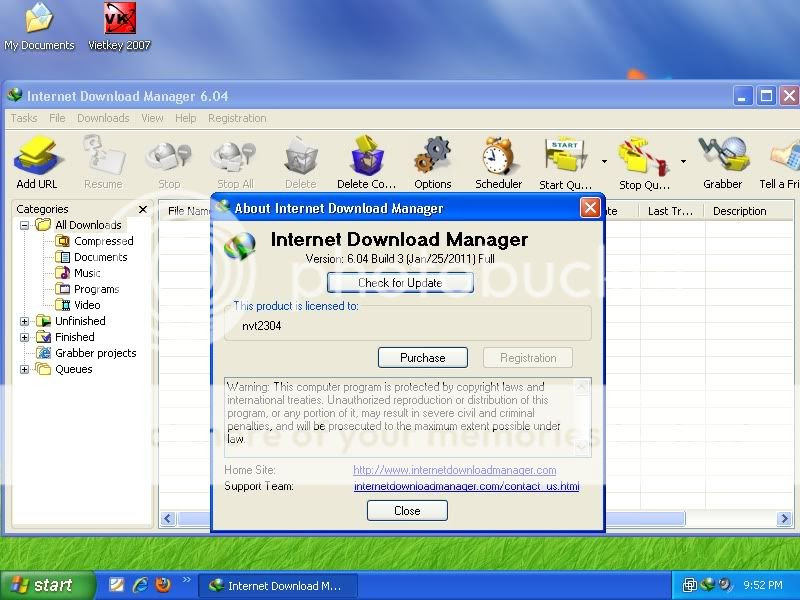Open Vietkey 2007 desktop icon
The height and width of the screenshot is (600, 800).
pyautogui.click(x=119, y=27)
